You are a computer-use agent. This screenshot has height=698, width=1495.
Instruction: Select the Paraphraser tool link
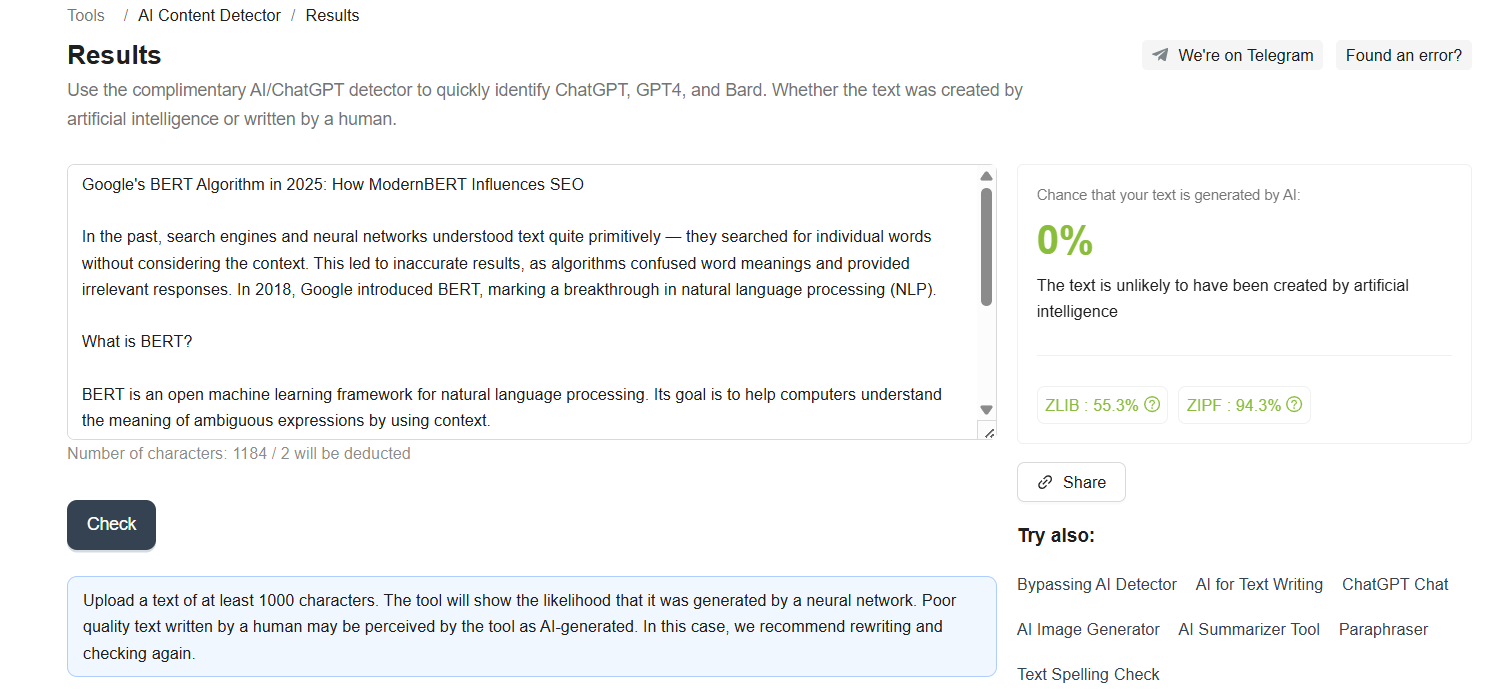(1383, 629)
